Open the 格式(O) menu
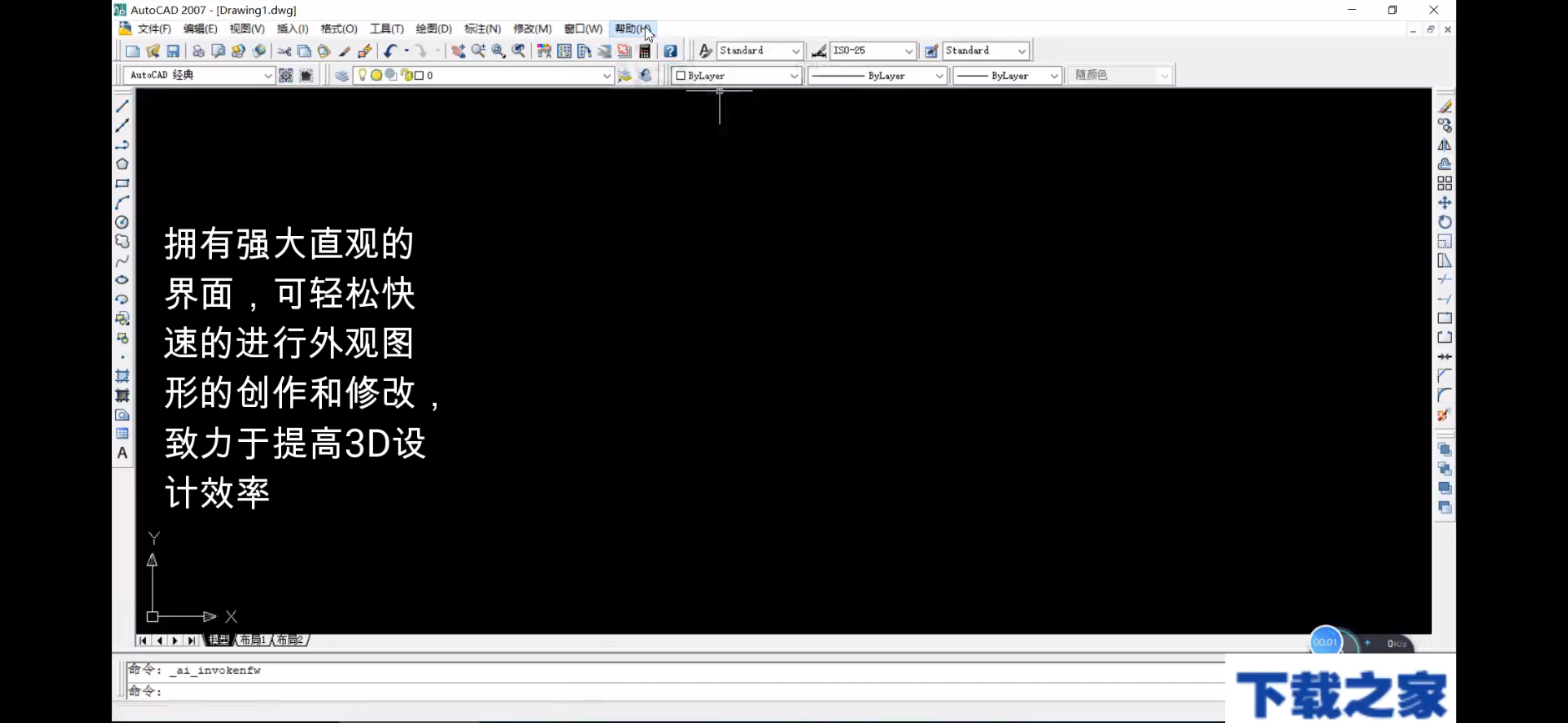Screen dimensions: 1568x723 (x=339, y=28)
